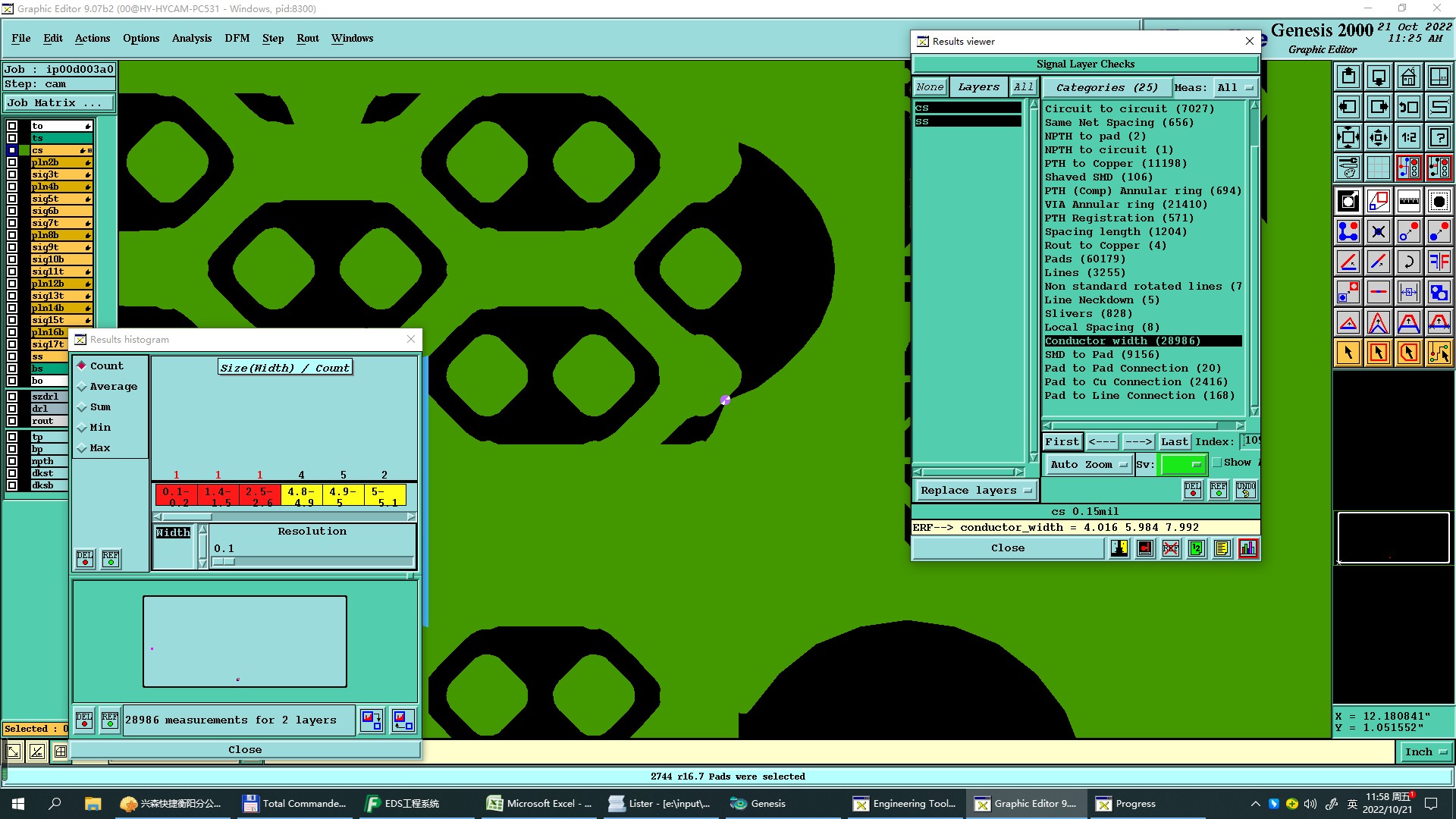
Task: Click the Job Matrix button
Action: [x=59, y=103]
